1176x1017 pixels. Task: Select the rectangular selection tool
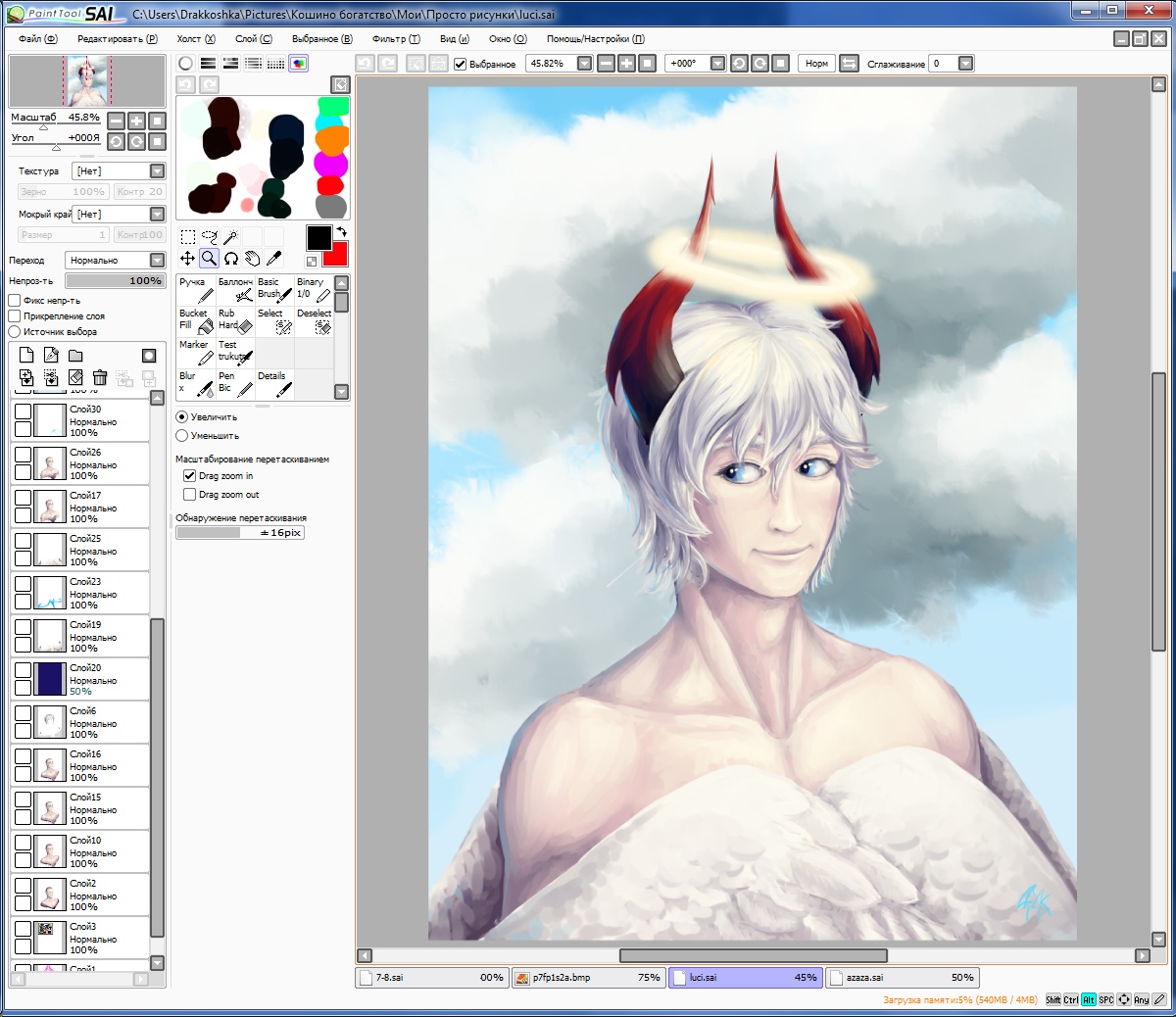coord(187,237)
